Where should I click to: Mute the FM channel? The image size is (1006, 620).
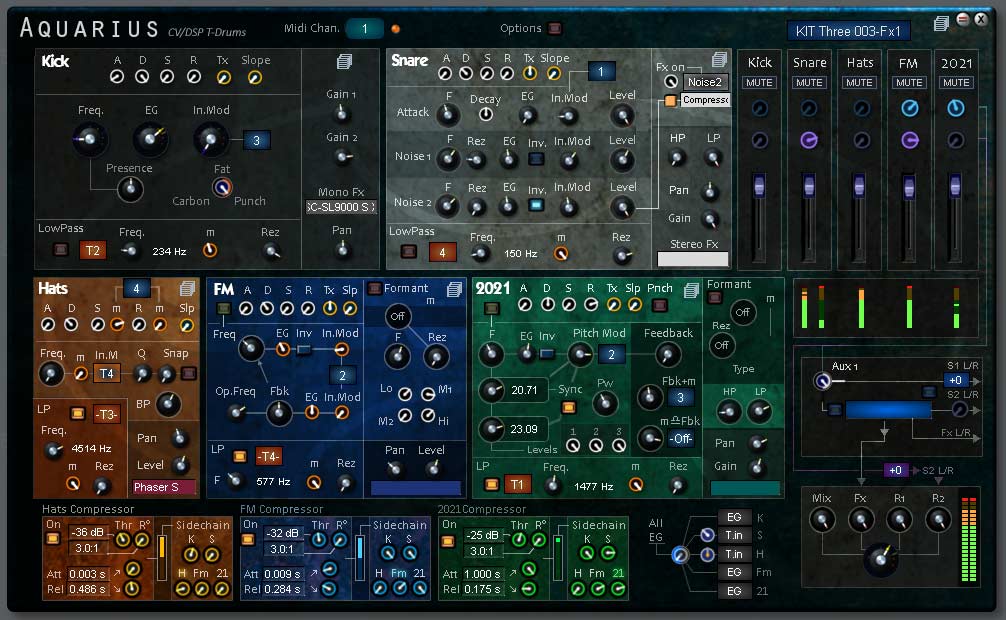point(909,83)
